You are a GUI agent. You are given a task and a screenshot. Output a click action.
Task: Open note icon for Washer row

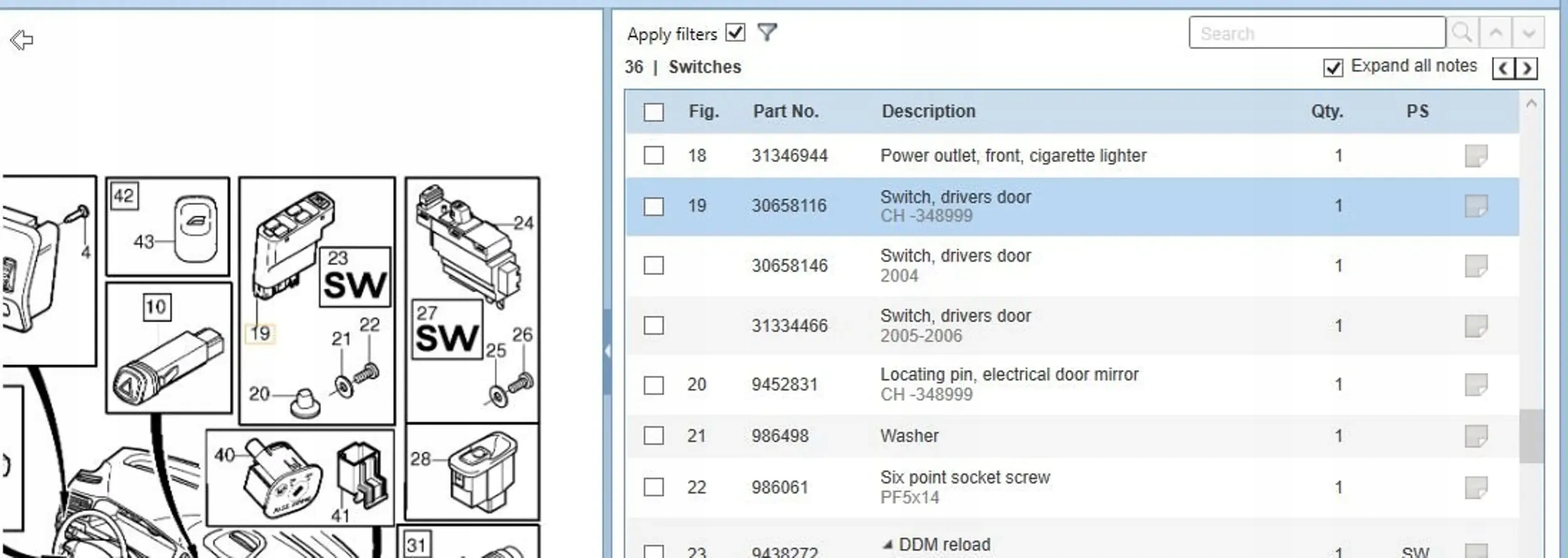[x=1476, y=436]
